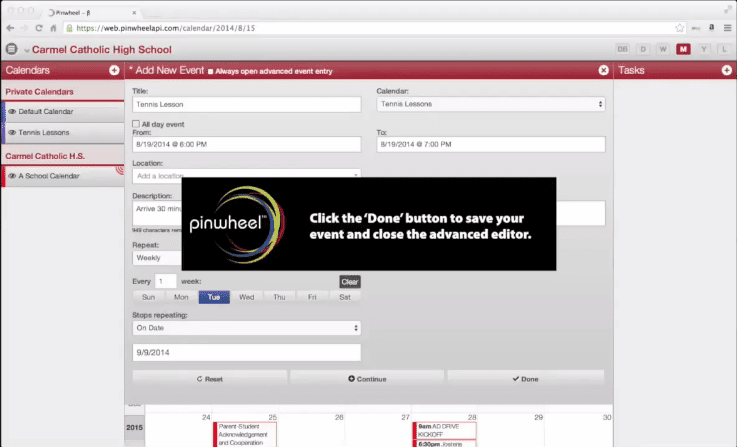Switch to L list view
The width and height of the screenshot is (737, 447).
click(x=724, y=49)
